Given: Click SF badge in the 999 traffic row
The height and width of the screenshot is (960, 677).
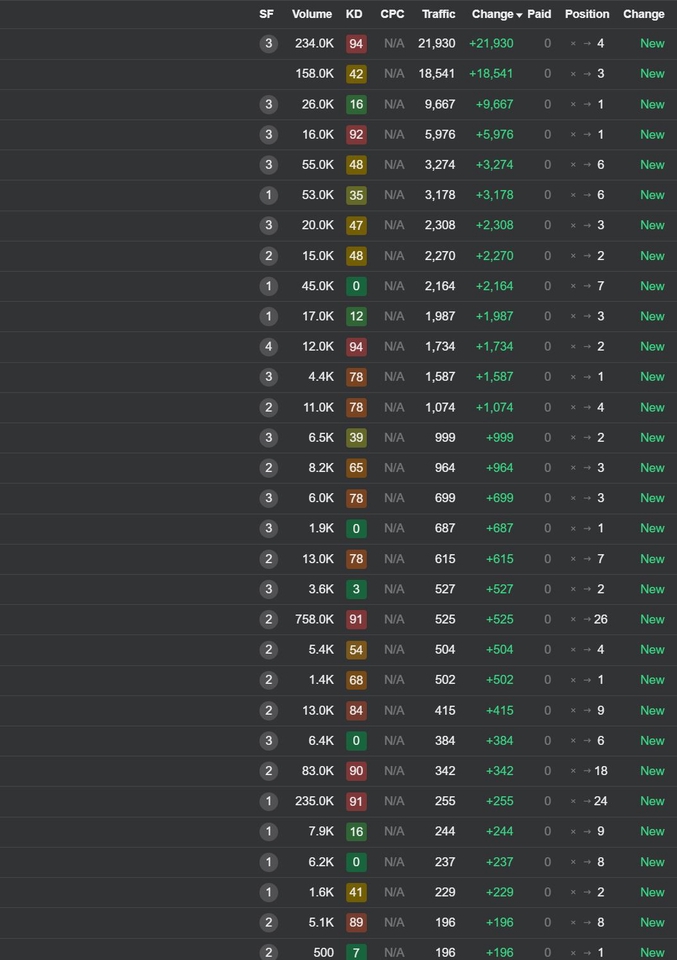Looking at the screenshot, I should (268, 438).
